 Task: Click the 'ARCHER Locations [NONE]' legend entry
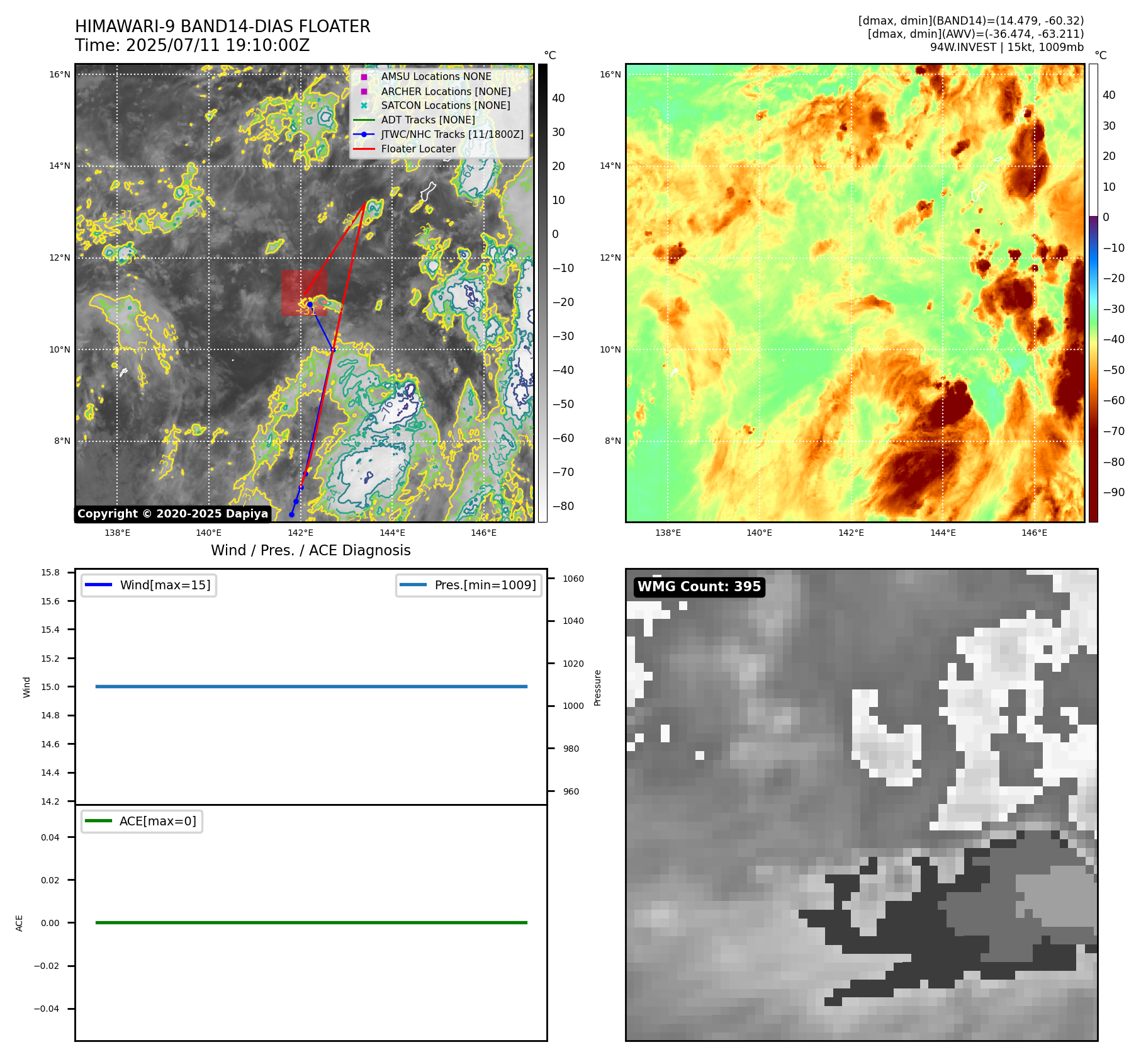[x=446, y=91]
